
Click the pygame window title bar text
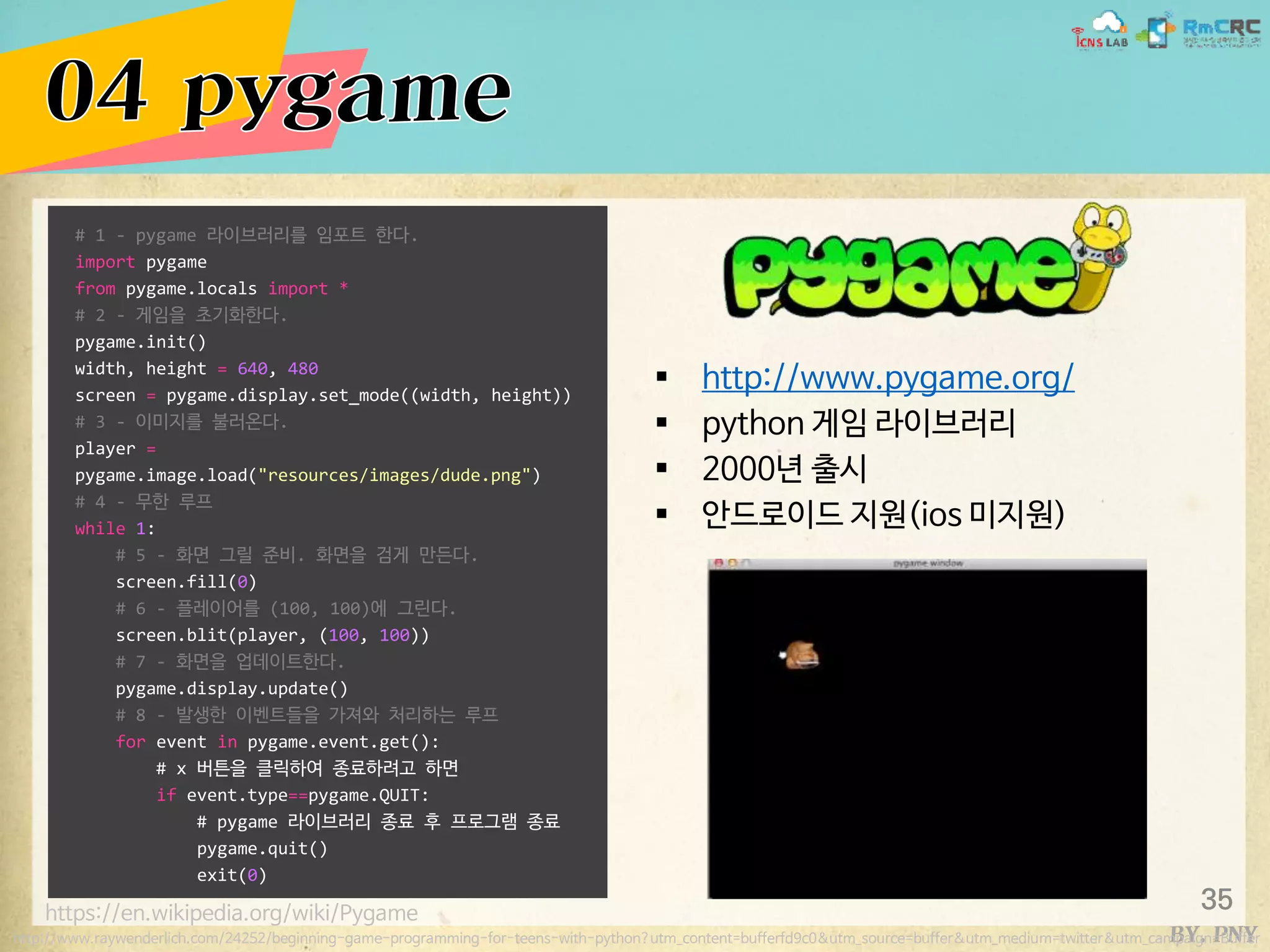click(928, 563)
